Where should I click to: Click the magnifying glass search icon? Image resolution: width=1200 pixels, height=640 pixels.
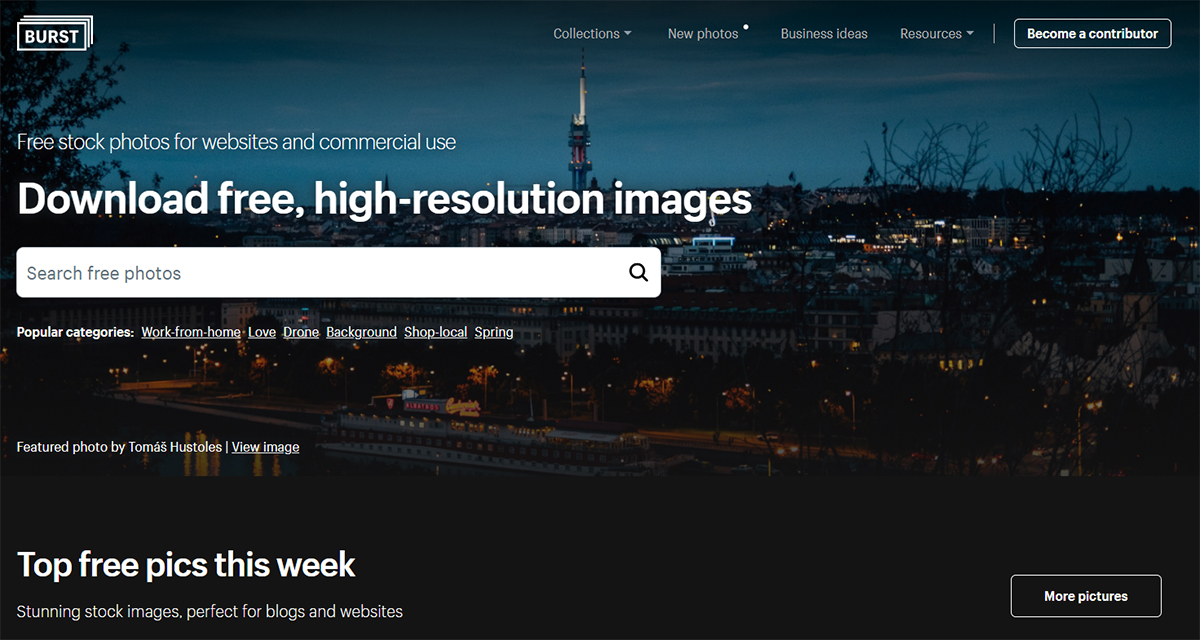point(638,273)
